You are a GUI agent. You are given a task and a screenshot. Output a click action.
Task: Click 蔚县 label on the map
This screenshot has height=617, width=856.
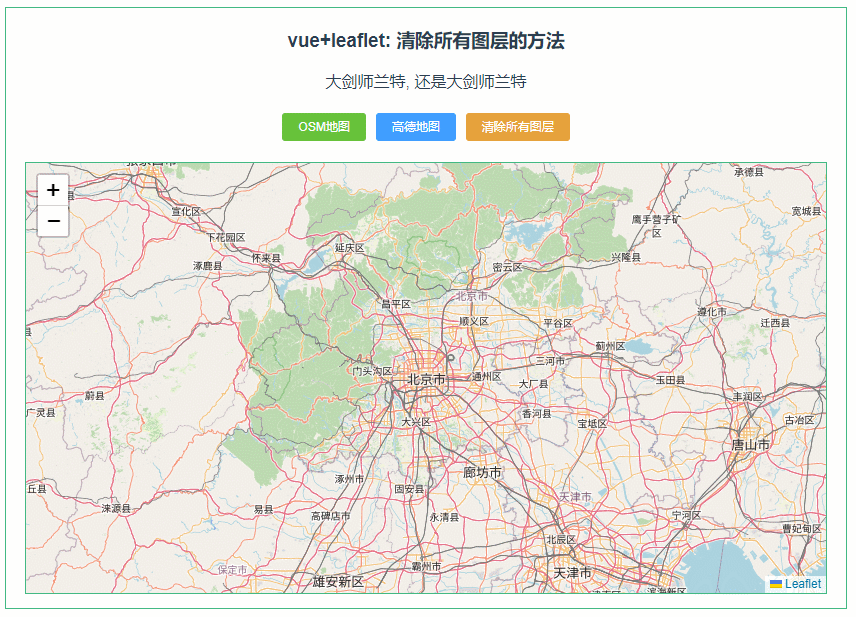(94, 396)
